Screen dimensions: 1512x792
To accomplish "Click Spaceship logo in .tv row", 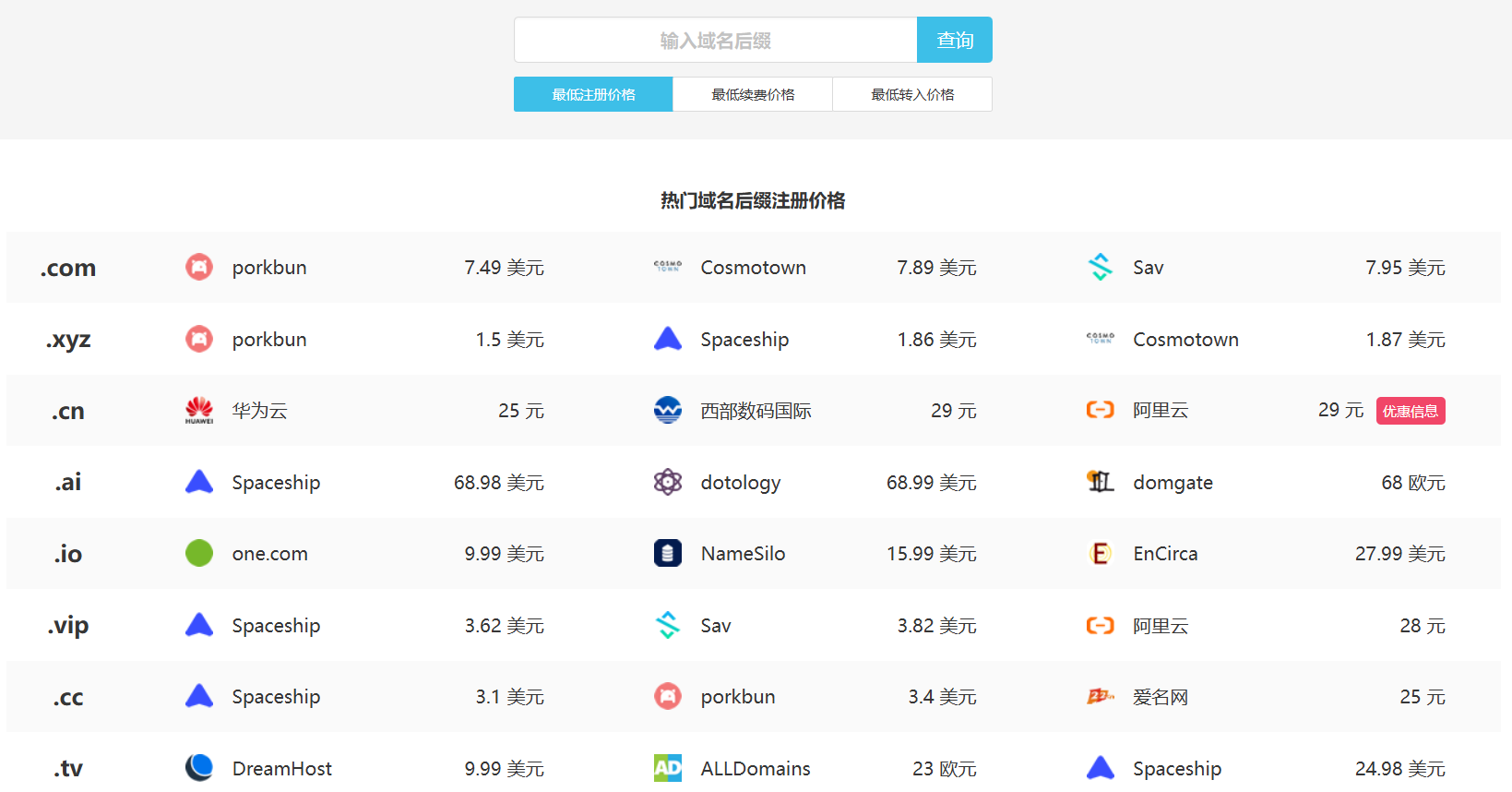I will coord(1101,768).
